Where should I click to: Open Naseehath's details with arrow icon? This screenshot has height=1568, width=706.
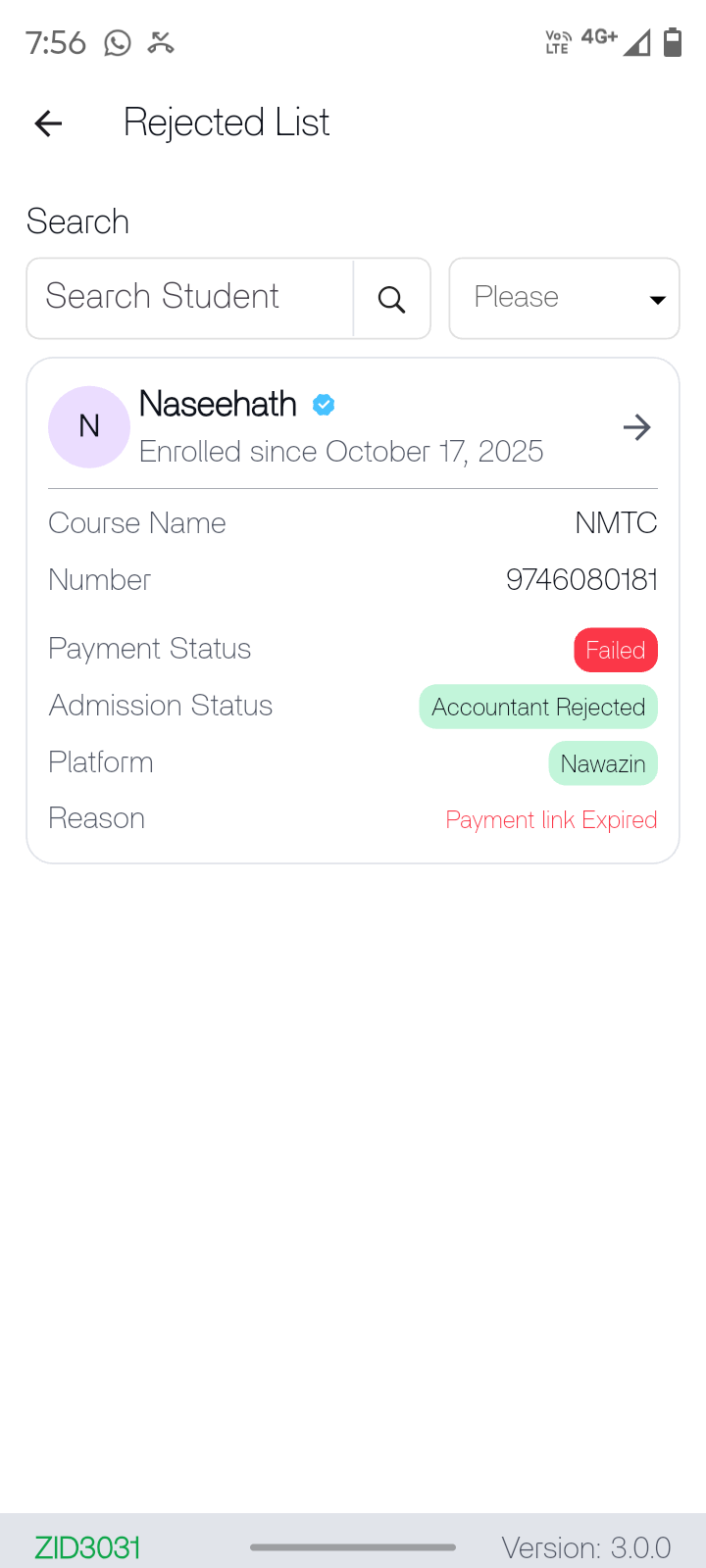pos(637,427)
